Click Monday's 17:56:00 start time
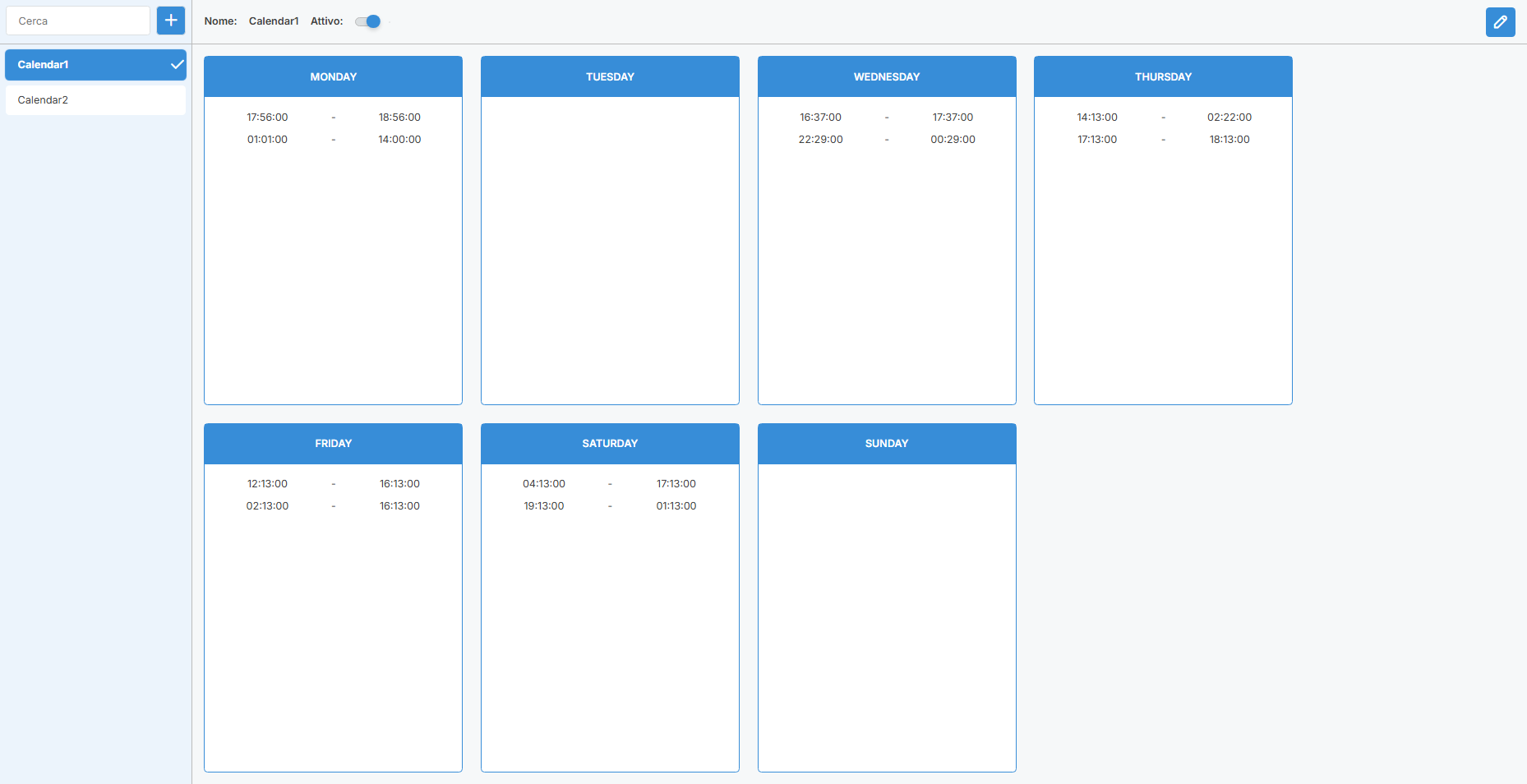Image resolution: width=1527 pixels, height=784 pixels. [267, 118]
